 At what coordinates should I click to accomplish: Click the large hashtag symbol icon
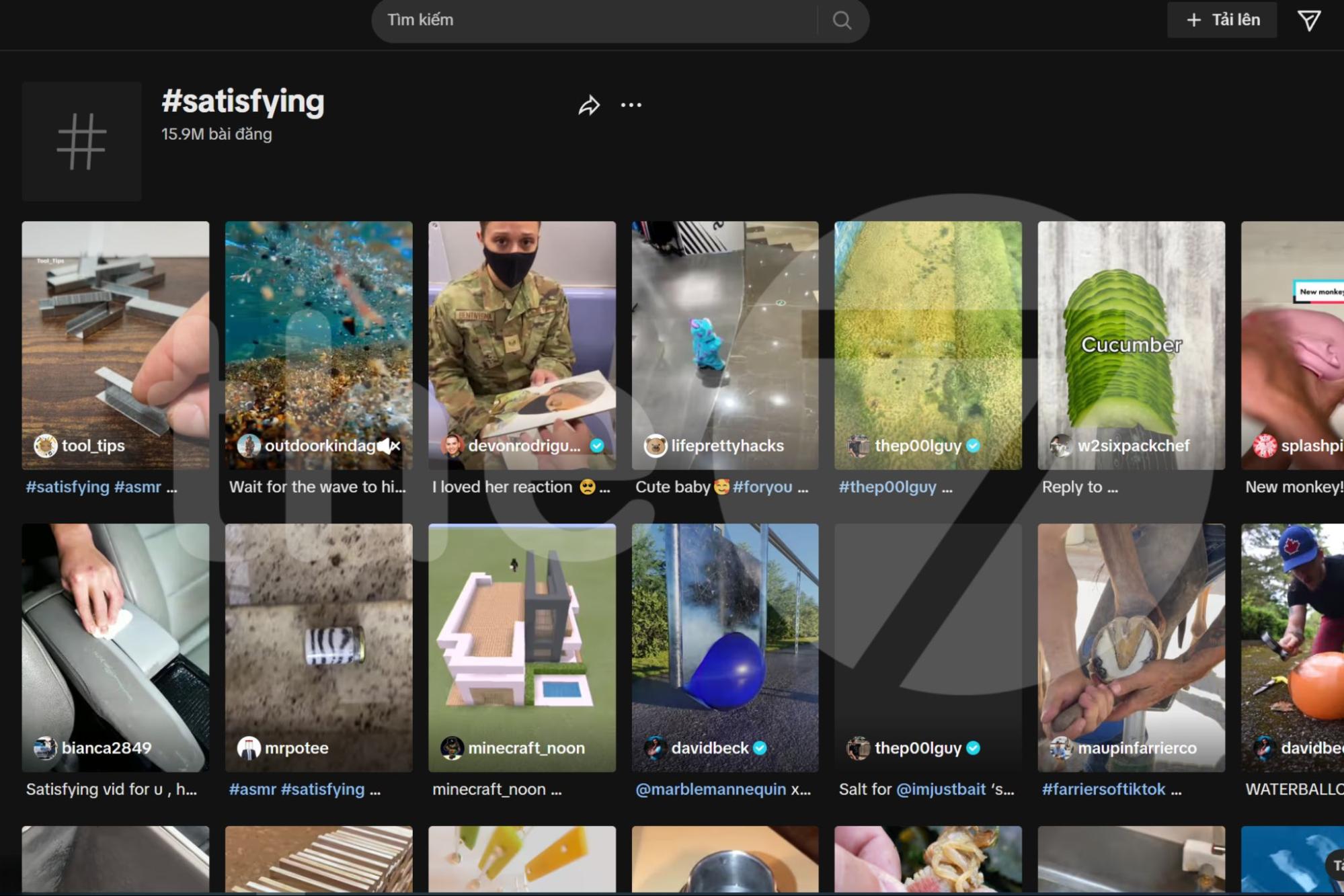(81, 141)
